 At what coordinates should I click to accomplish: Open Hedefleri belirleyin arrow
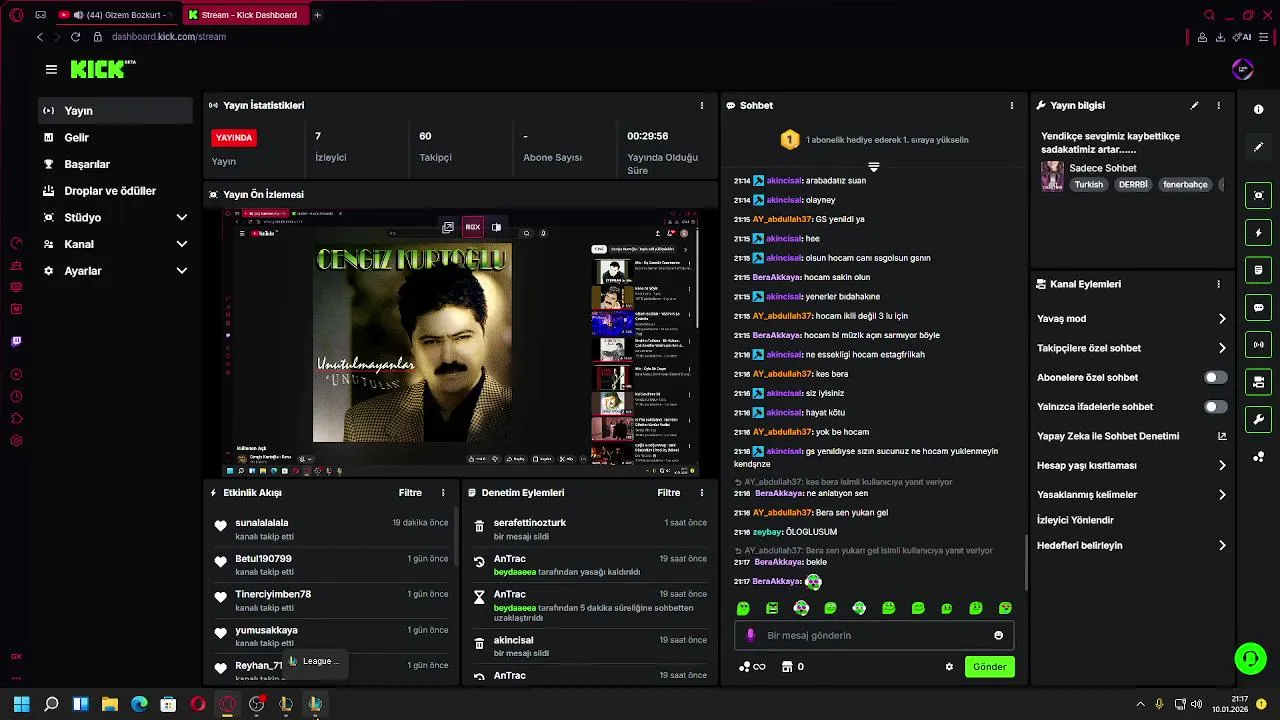click(1221, 546)
